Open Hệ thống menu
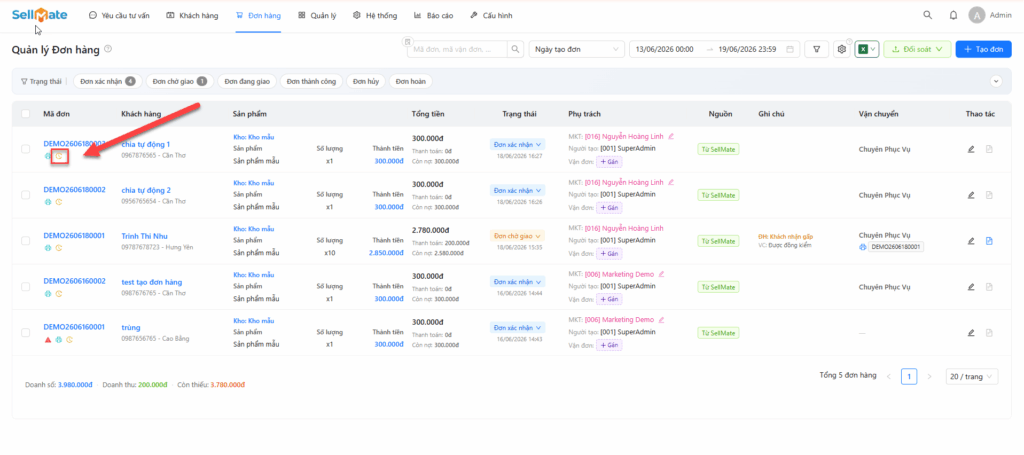Screen dimensions: 1024x455 tap(375, 15)
